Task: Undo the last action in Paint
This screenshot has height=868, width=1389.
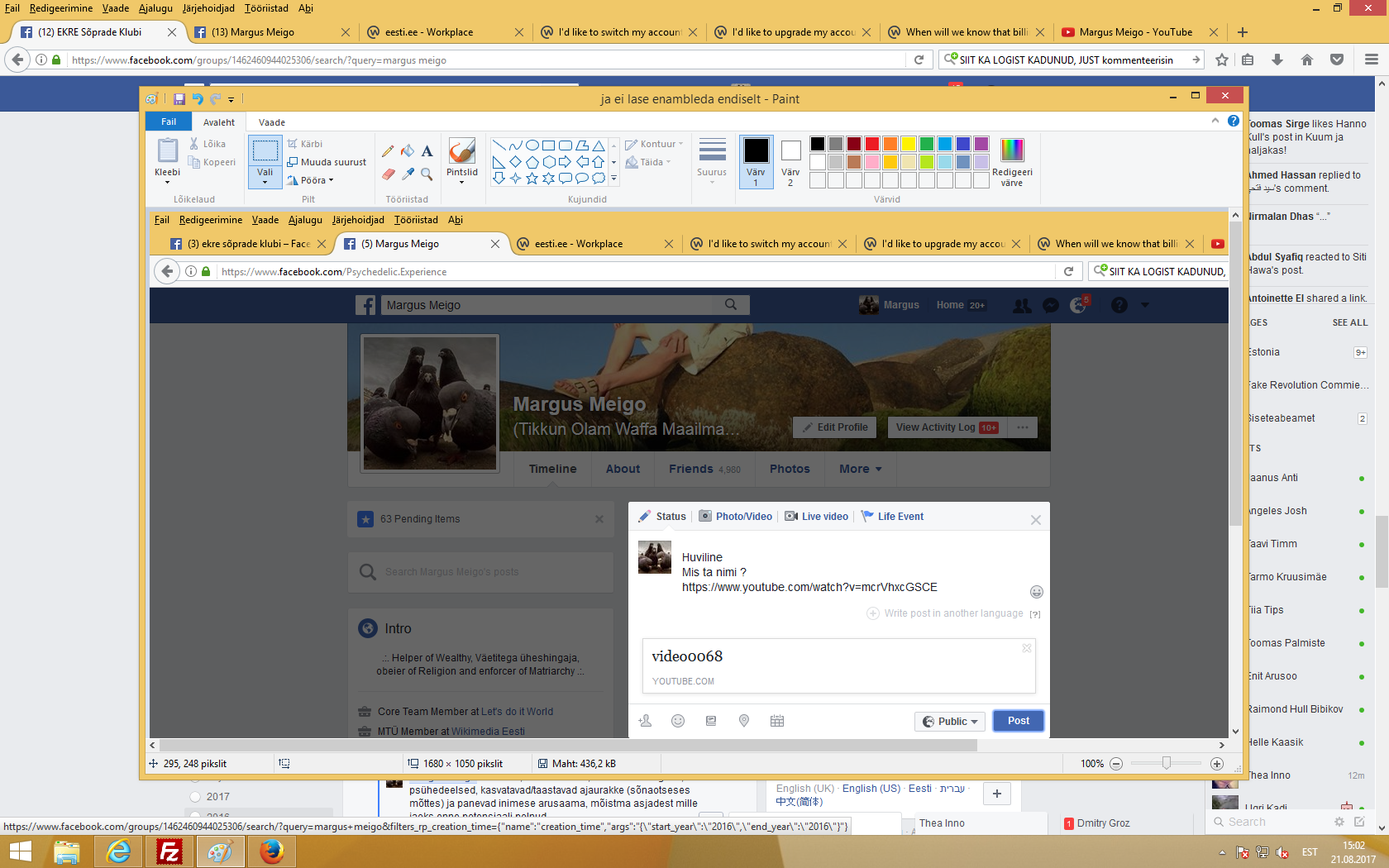Action: [198, 99]
